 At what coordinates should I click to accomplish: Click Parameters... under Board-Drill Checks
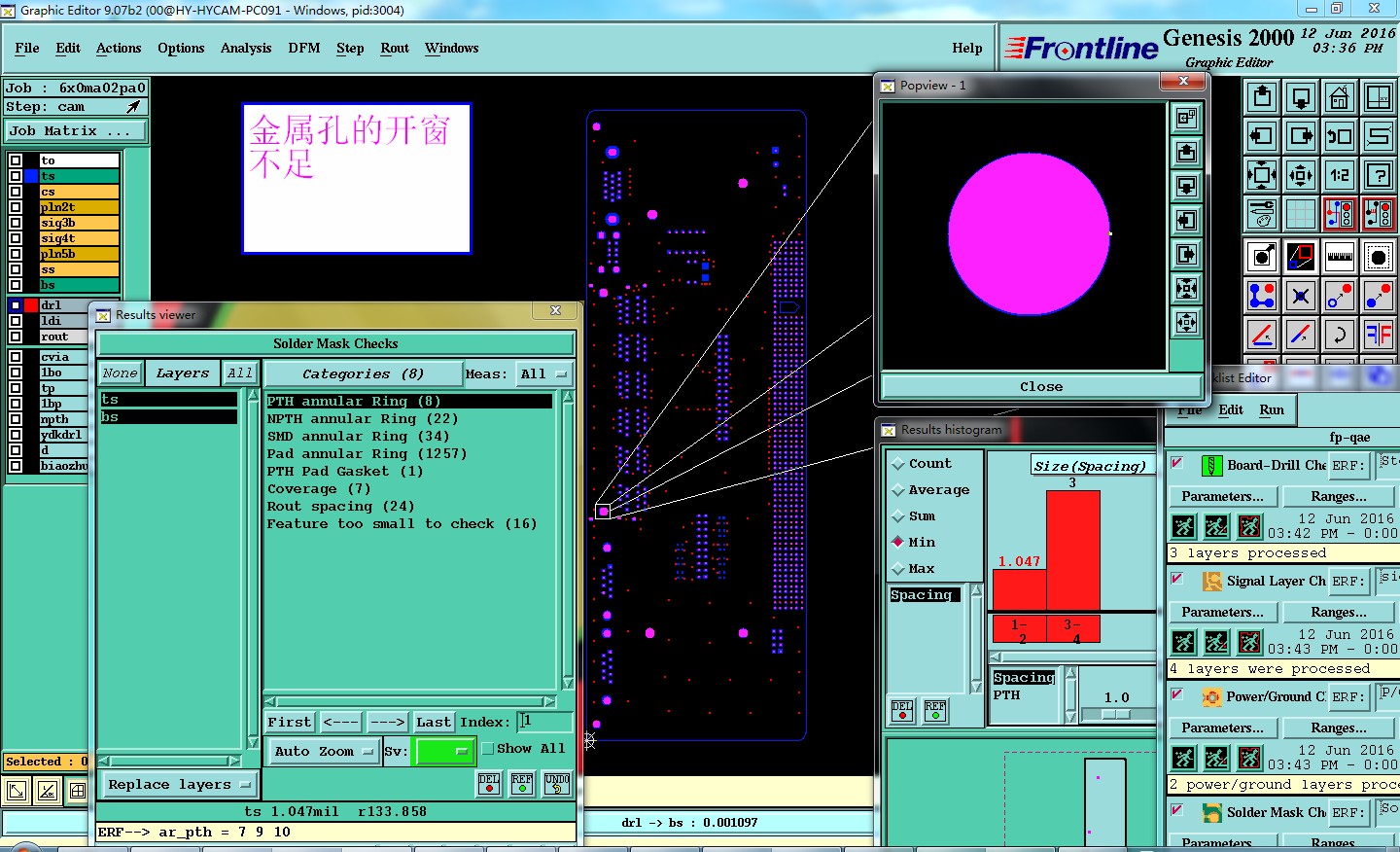[1222, 496]
